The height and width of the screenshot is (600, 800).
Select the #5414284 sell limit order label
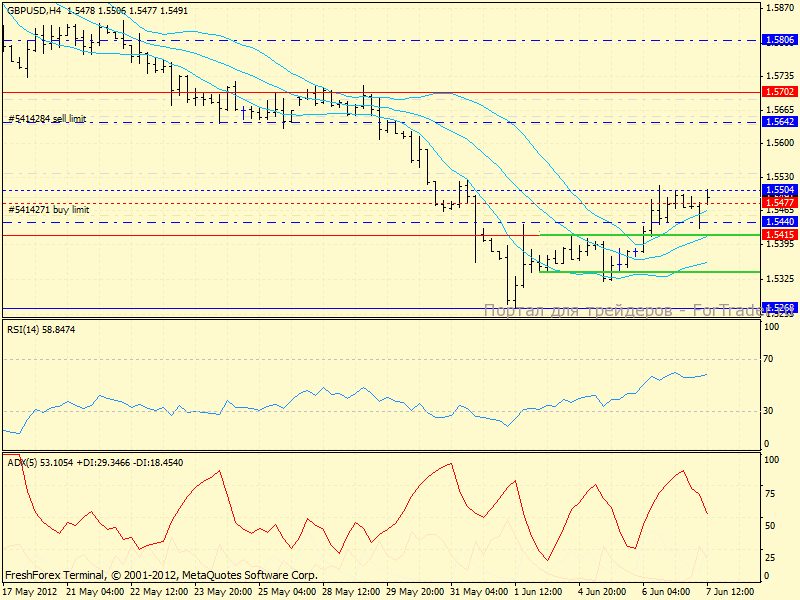point(47,118)
